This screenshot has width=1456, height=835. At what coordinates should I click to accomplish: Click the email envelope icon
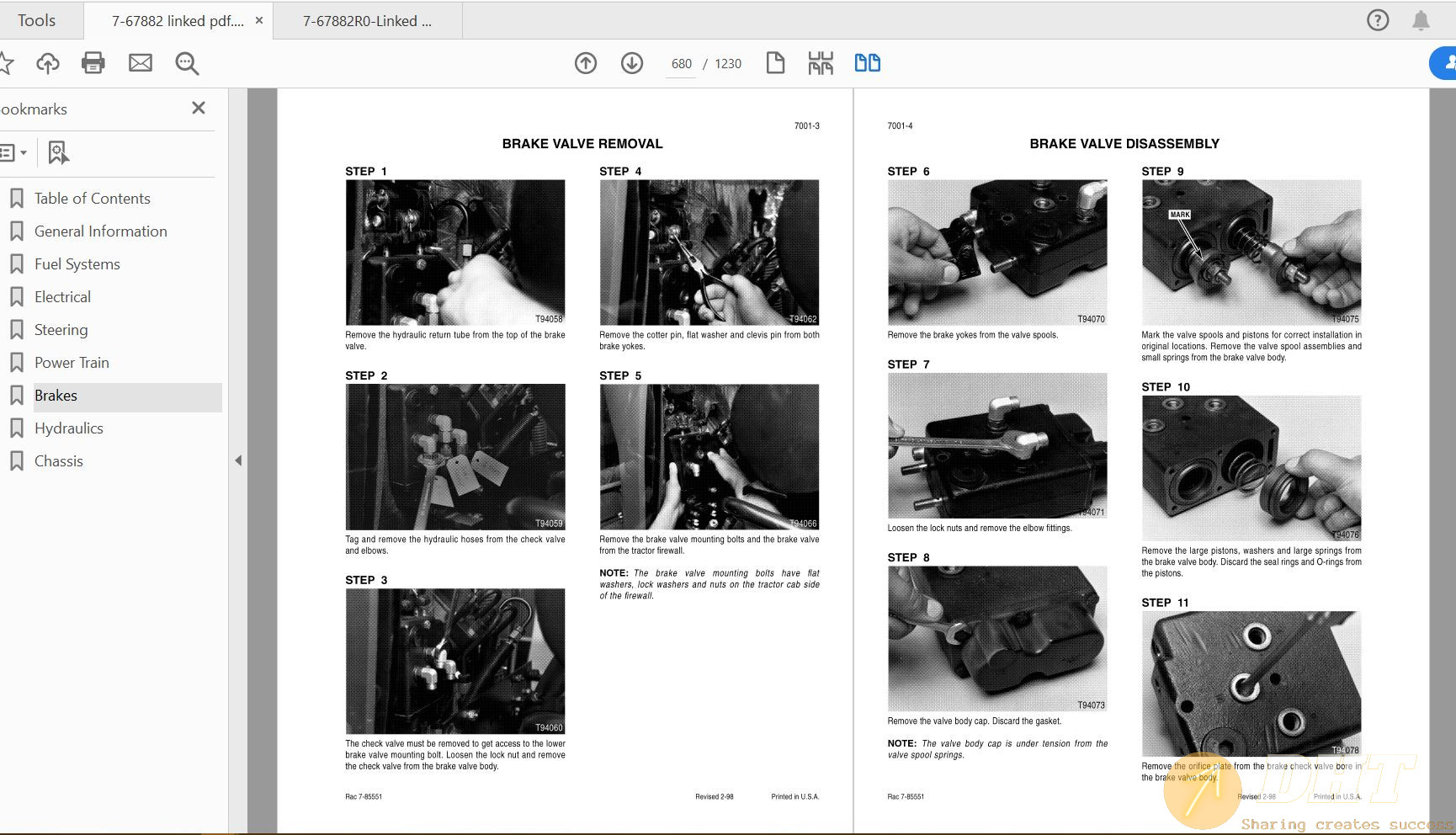pyautogui.click(x=141, y=63)
